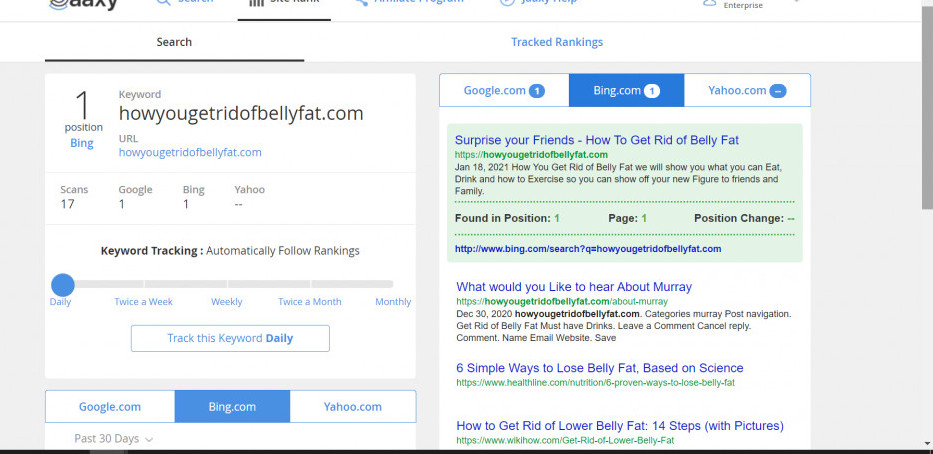933x454 pixels.
Task: Click the blue Daily slider handle
Action: tap(62, 285)
